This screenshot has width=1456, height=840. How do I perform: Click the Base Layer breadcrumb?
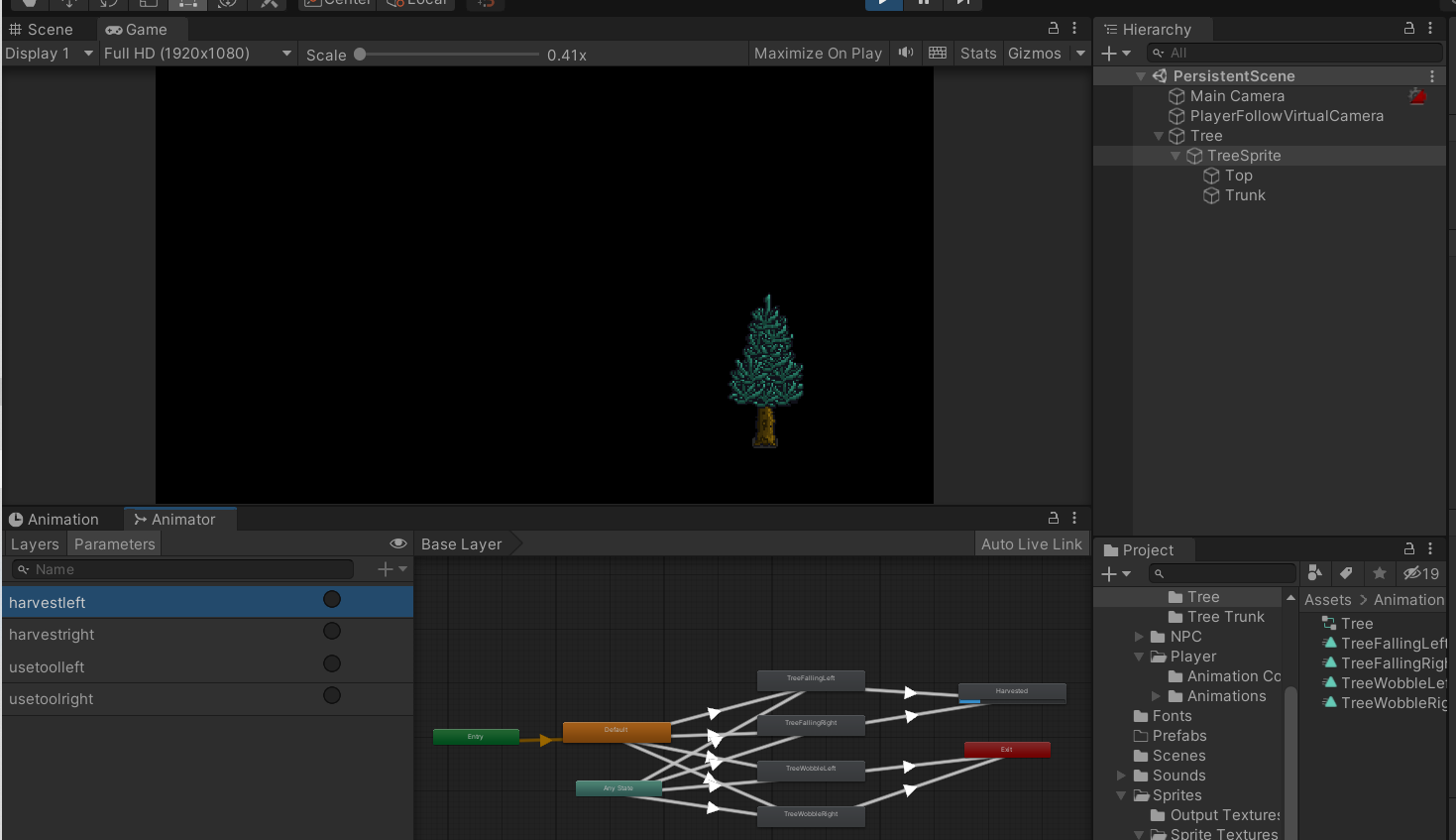[462, 544]
